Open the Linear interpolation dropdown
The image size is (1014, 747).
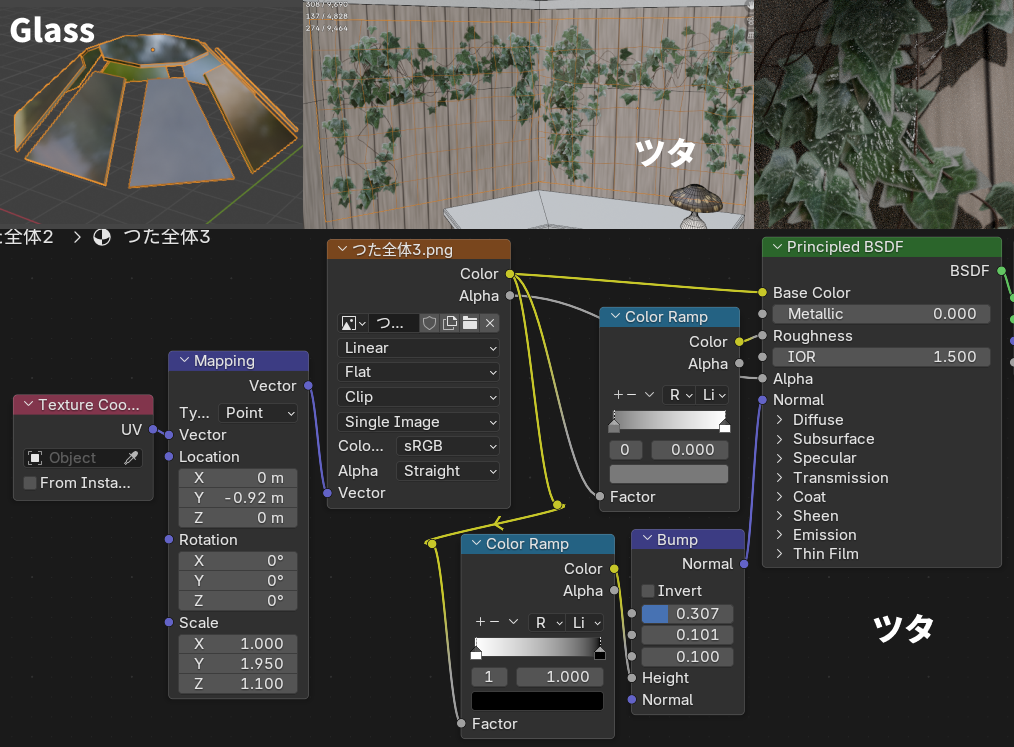tap(419, 348)
